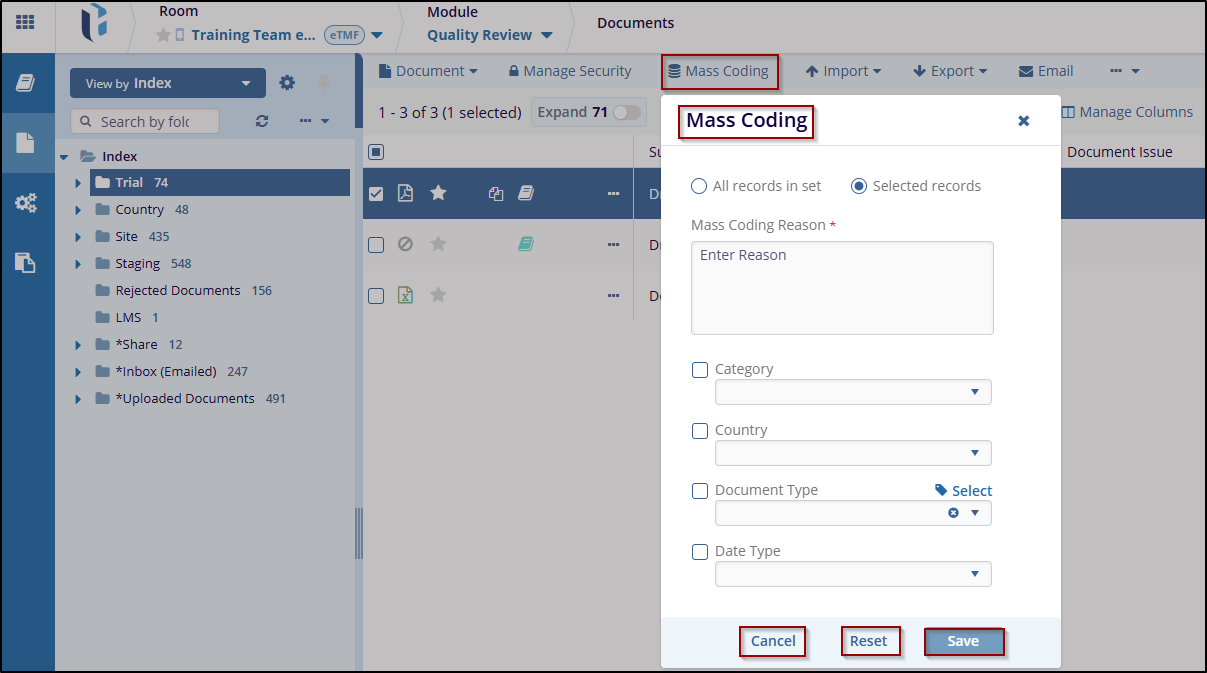Select the All records in set option
The width and height of the screenshot is (1207, 673).
[700, 186]
